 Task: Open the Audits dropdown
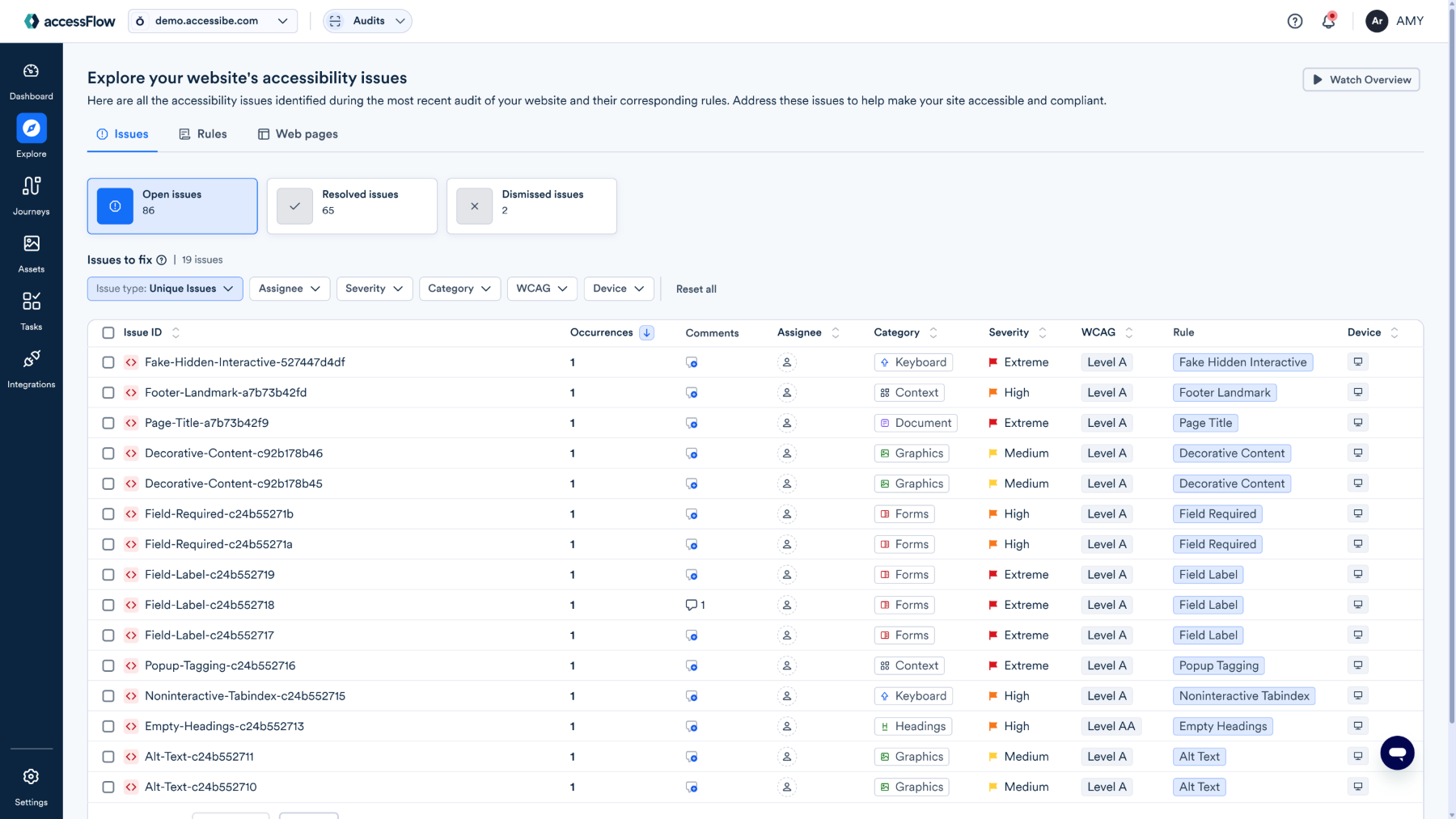(367, 21)
